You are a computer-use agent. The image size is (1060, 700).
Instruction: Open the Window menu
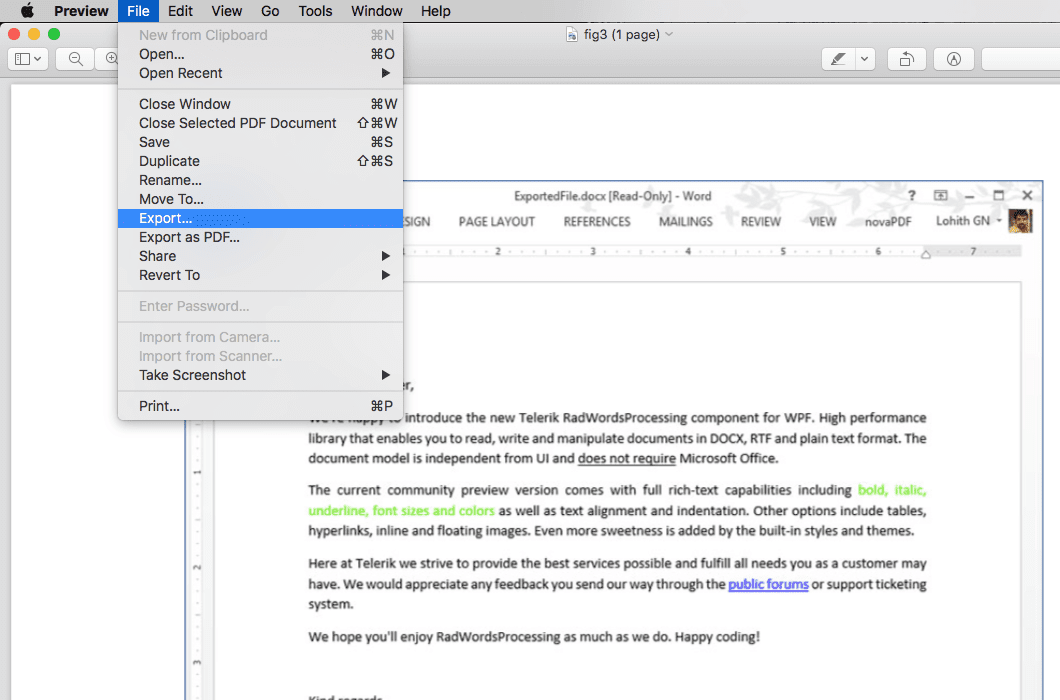(377, 11)
